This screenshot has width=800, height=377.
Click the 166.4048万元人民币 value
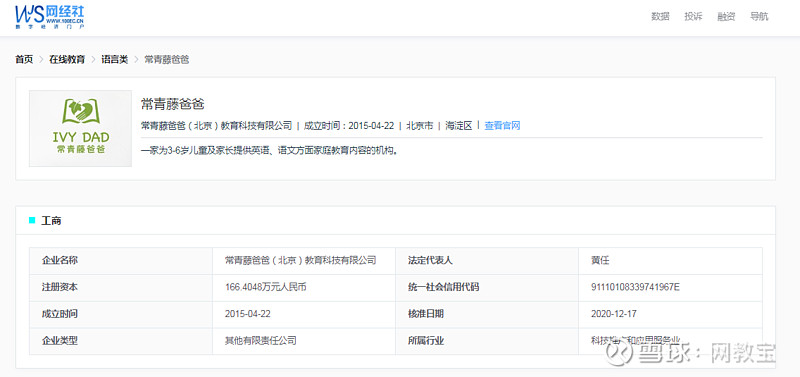point(265,287)
